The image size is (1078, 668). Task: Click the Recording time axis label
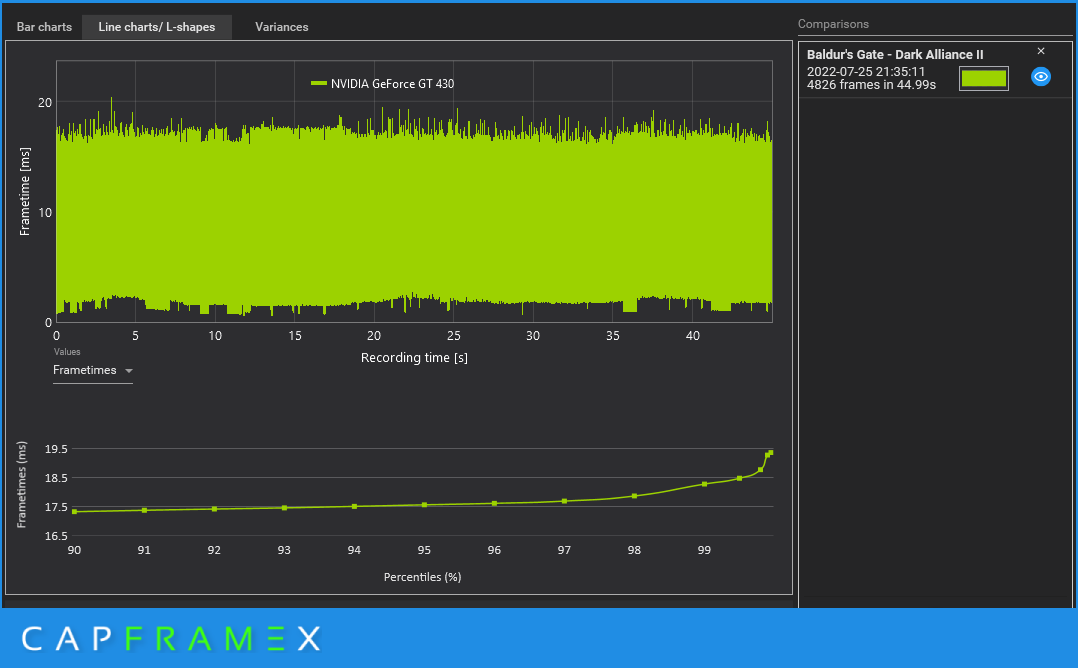(414, 358)
